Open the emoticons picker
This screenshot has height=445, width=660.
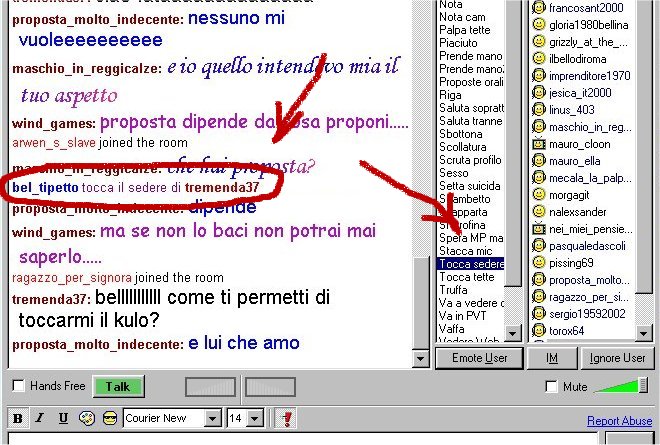pyautogui.click(x=110, y=418)
